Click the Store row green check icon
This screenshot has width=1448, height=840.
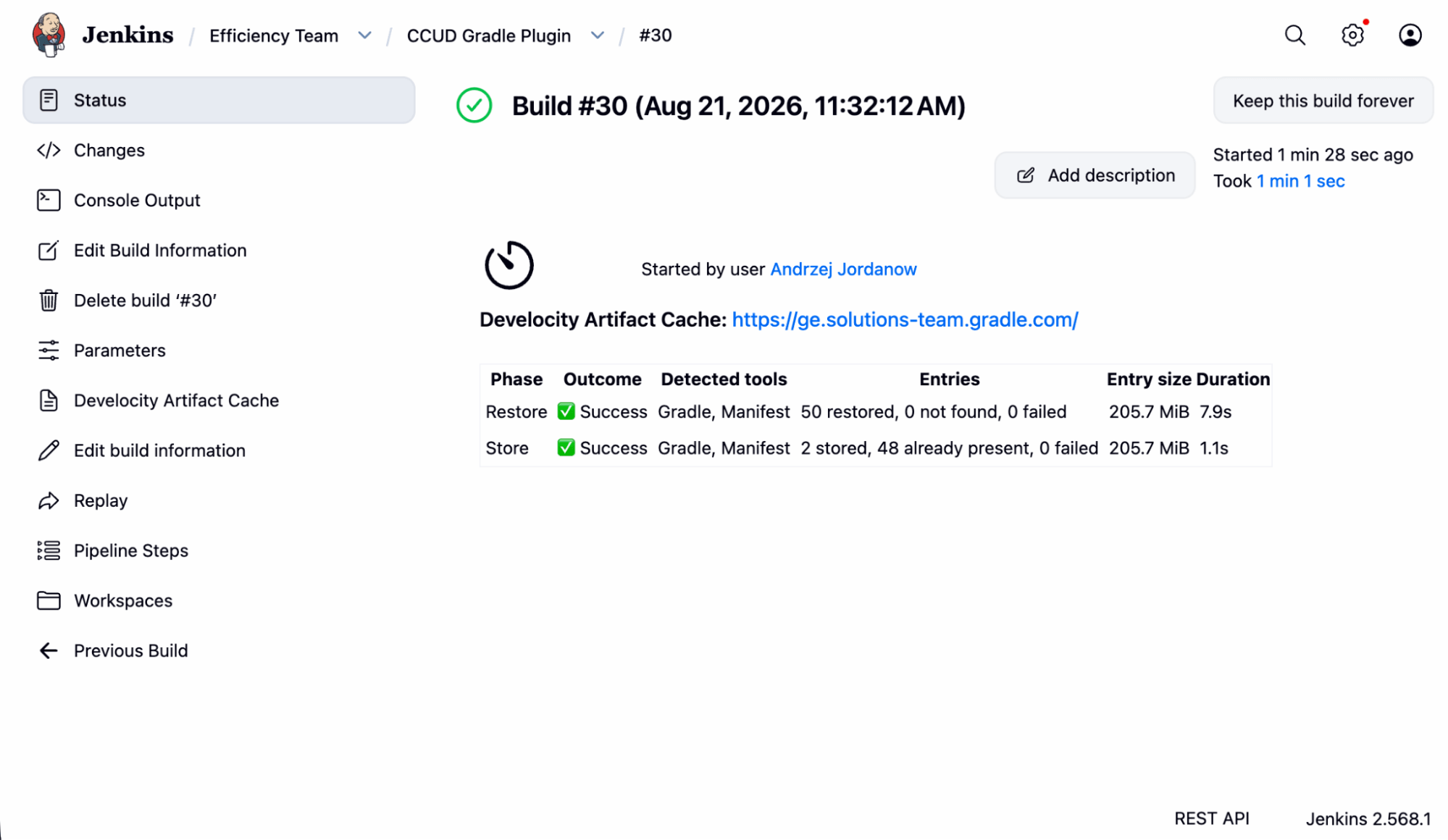click(x=566, y=448)
